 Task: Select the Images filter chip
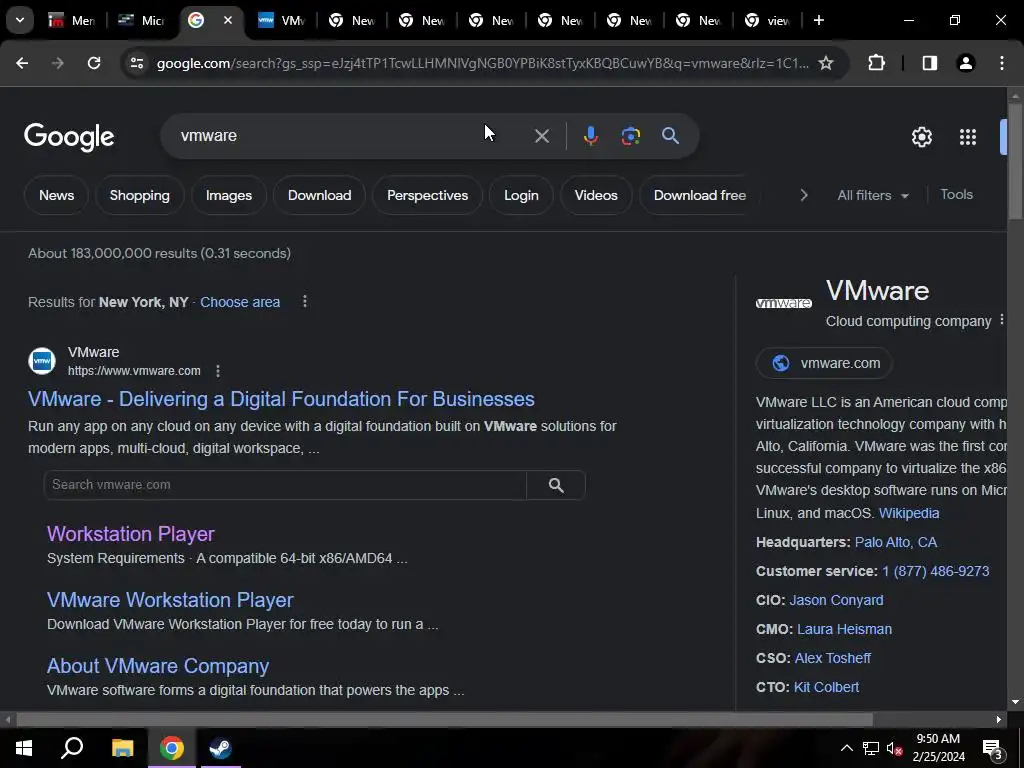(229, 195)
